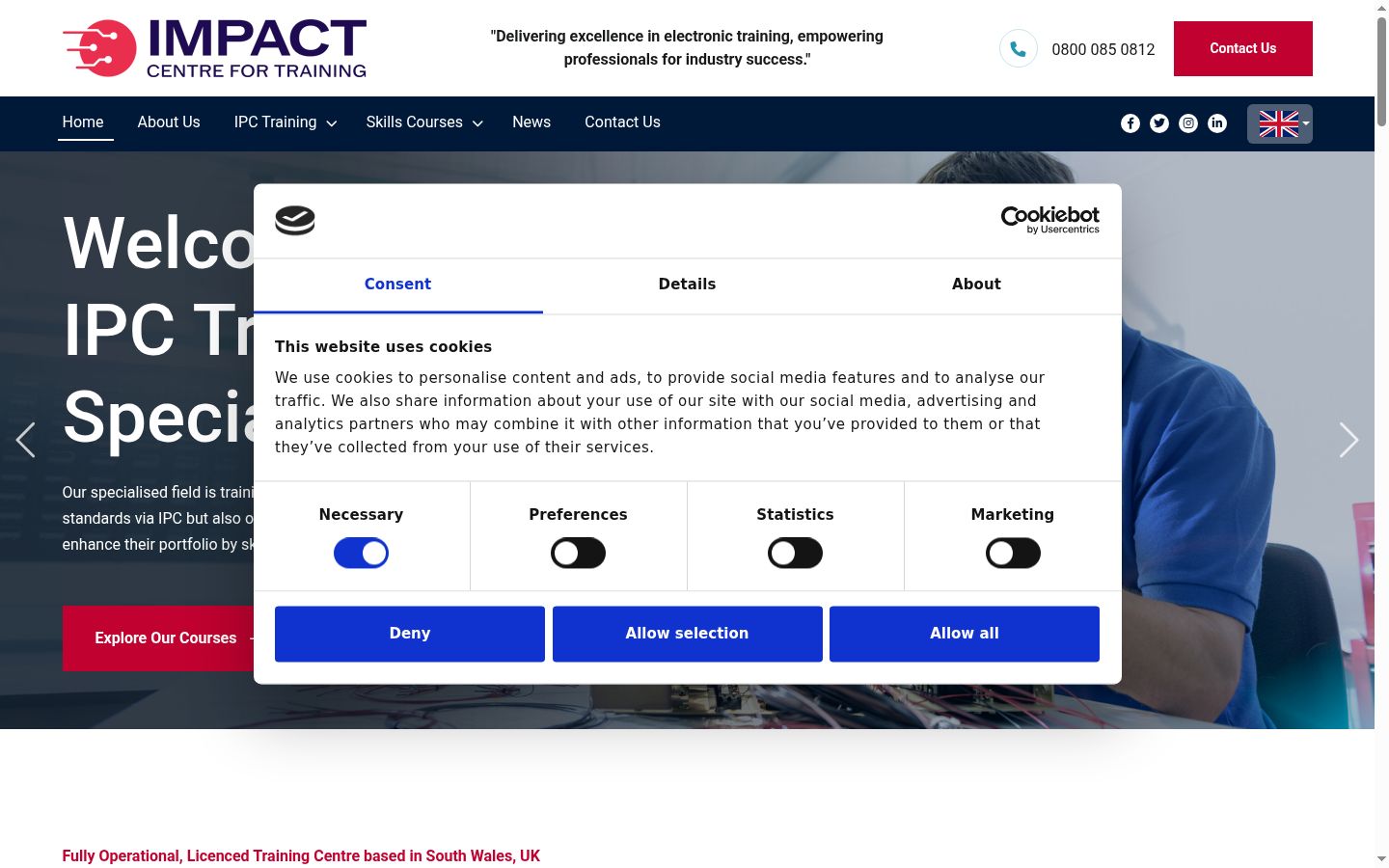Open the UK flag language dropdown
Screen dimensions: 1389x868
coord(1280,123)
